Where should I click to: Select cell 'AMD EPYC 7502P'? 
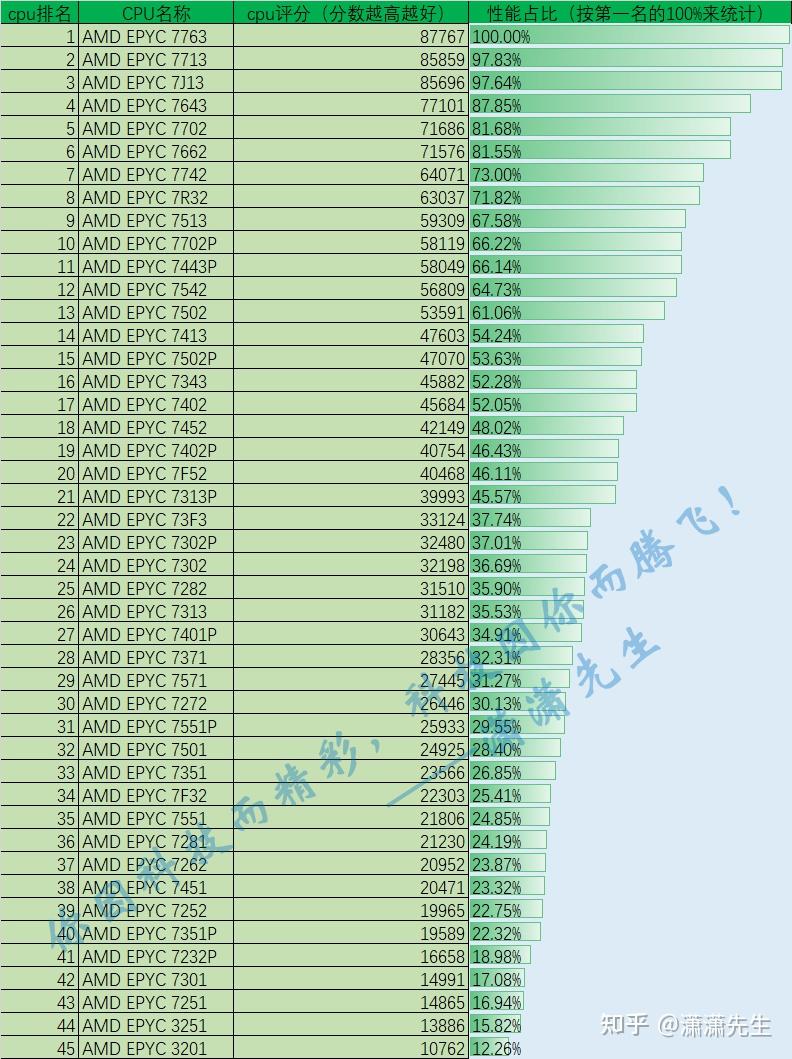pos(156,357)
